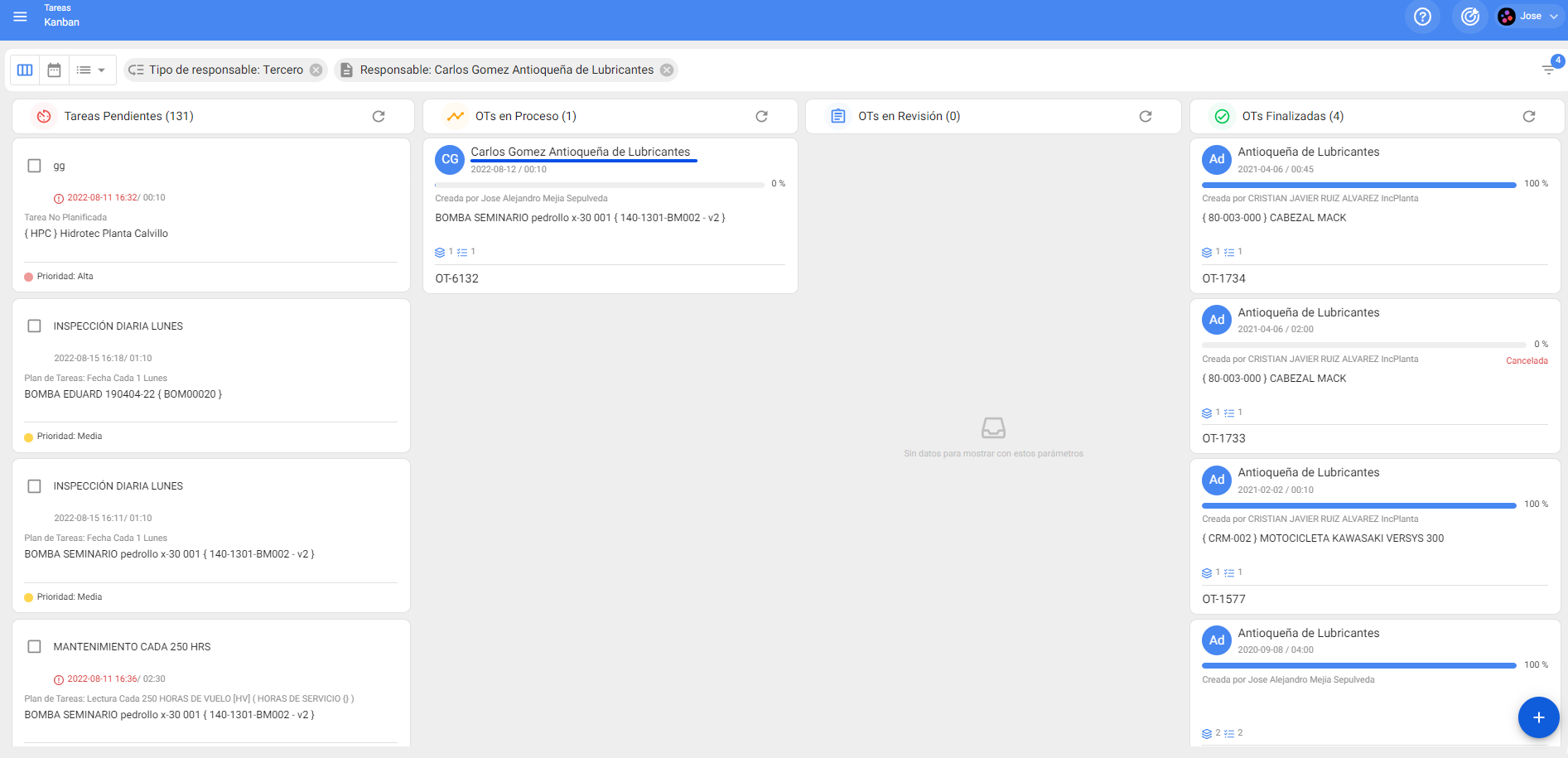Refresh the Tareas Pendientes column
This screenshot has height=758, width=1568.
coord(379,117)
